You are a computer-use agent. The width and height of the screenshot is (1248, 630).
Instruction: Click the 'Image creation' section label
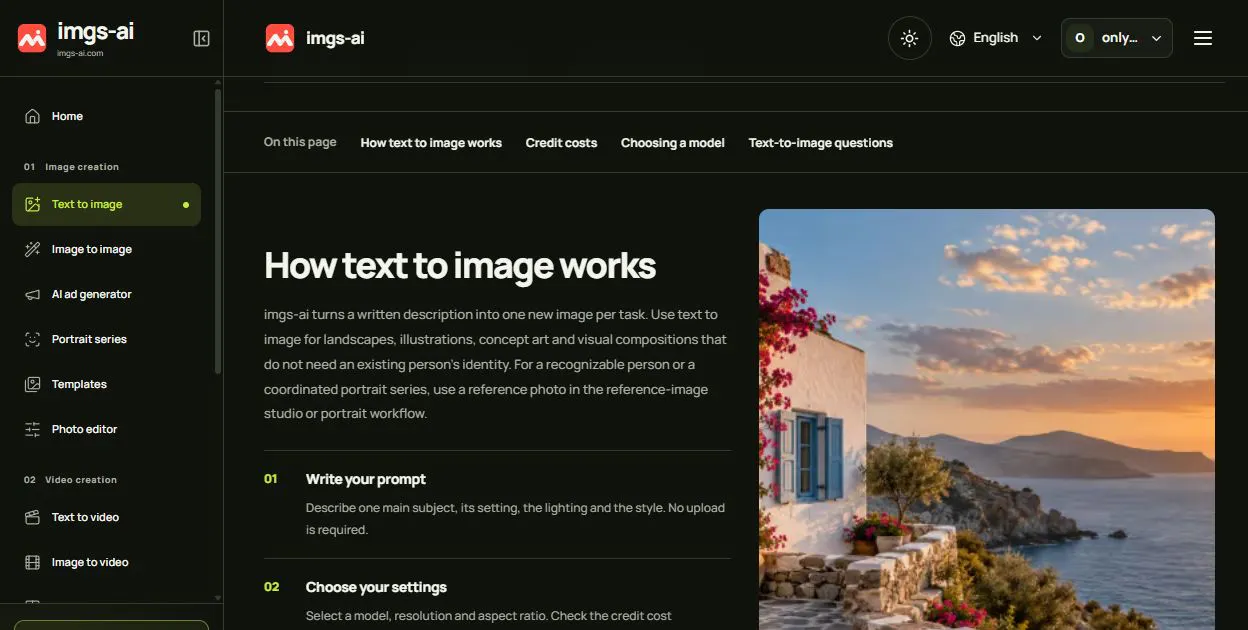coord(82,167)
